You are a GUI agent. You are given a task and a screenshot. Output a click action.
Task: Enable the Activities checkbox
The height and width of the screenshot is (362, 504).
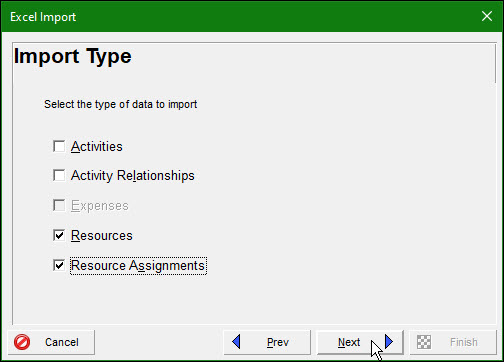click(x=59, y=146)
